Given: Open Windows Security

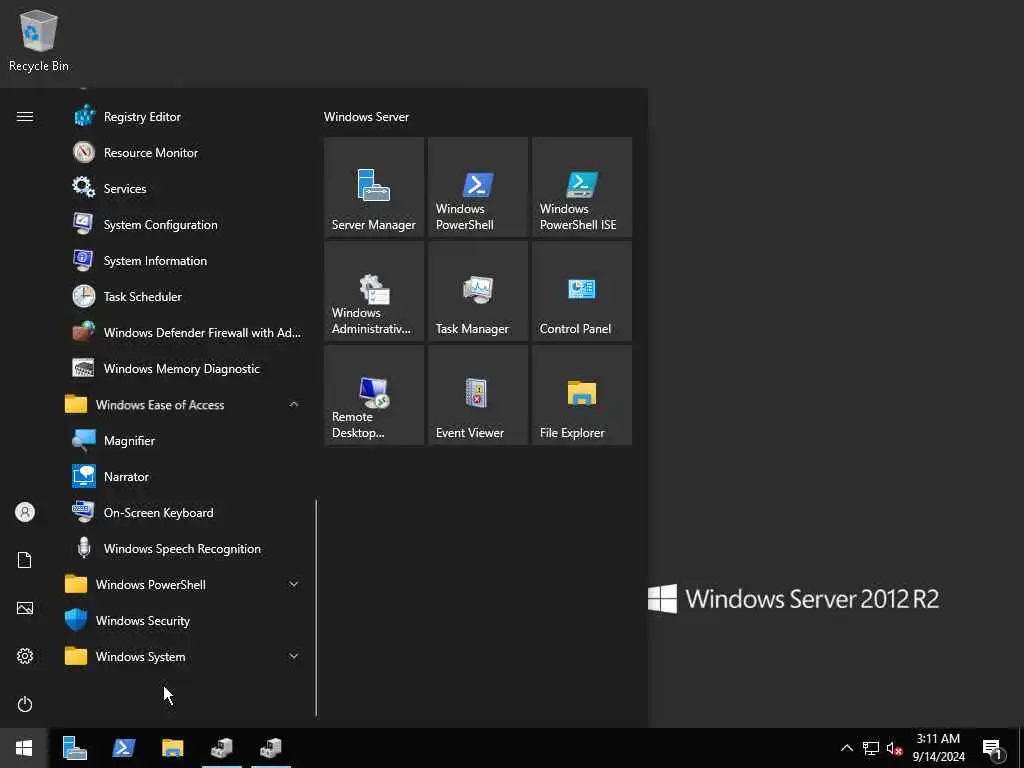Looking at the screenshot, I should pos(183,620).
